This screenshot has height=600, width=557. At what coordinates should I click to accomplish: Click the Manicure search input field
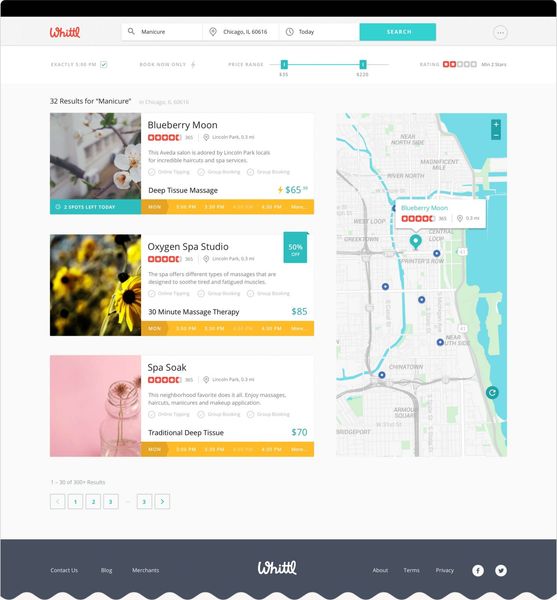tap(162, 32)
